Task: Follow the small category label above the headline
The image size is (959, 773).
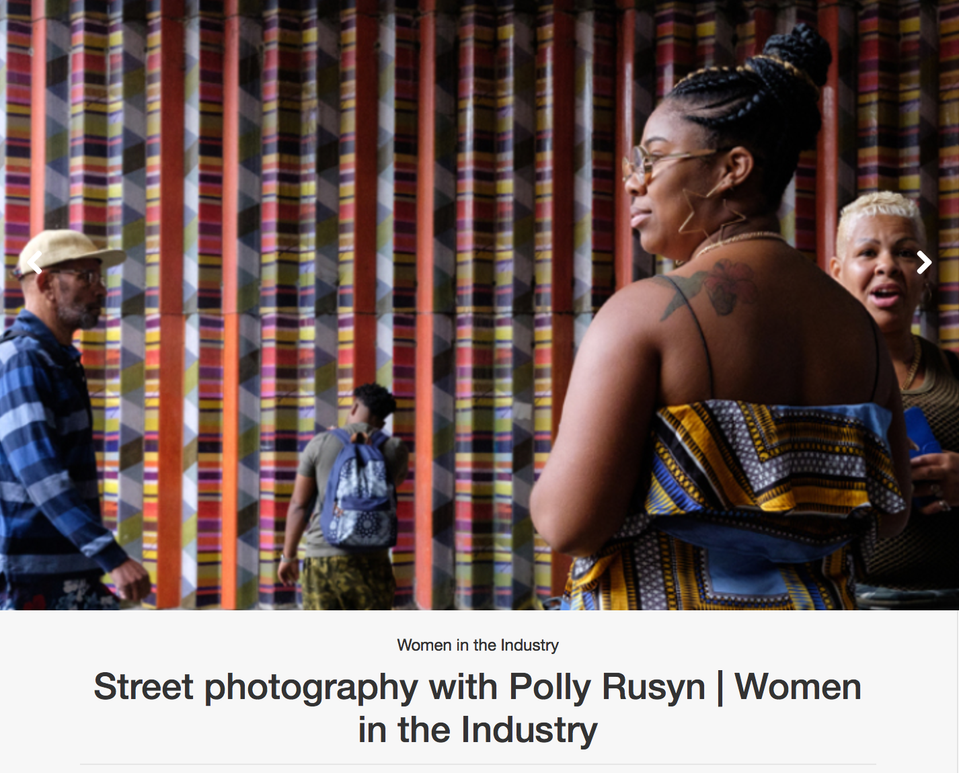Action: [x=478, y=645]
